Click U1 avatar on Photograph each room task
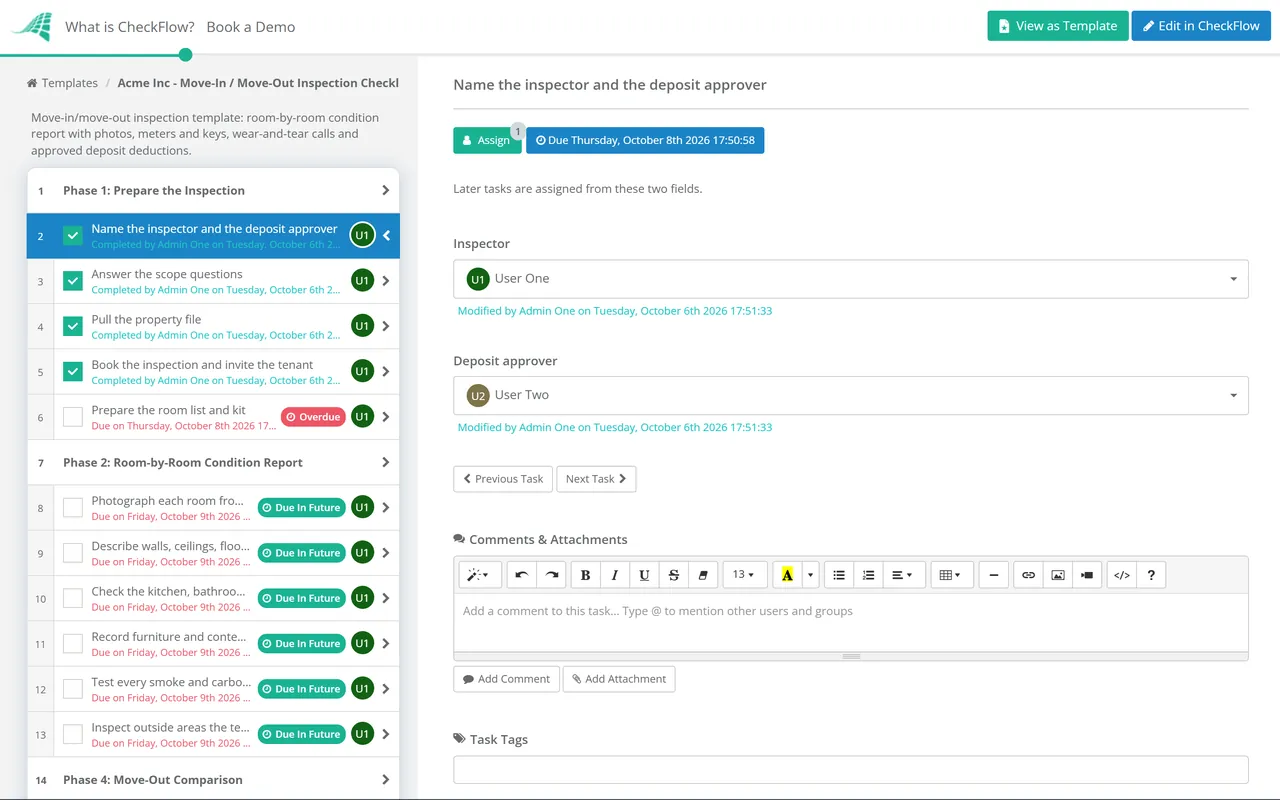This screenshot has height=800, width=1280. [x=362, y=507]
